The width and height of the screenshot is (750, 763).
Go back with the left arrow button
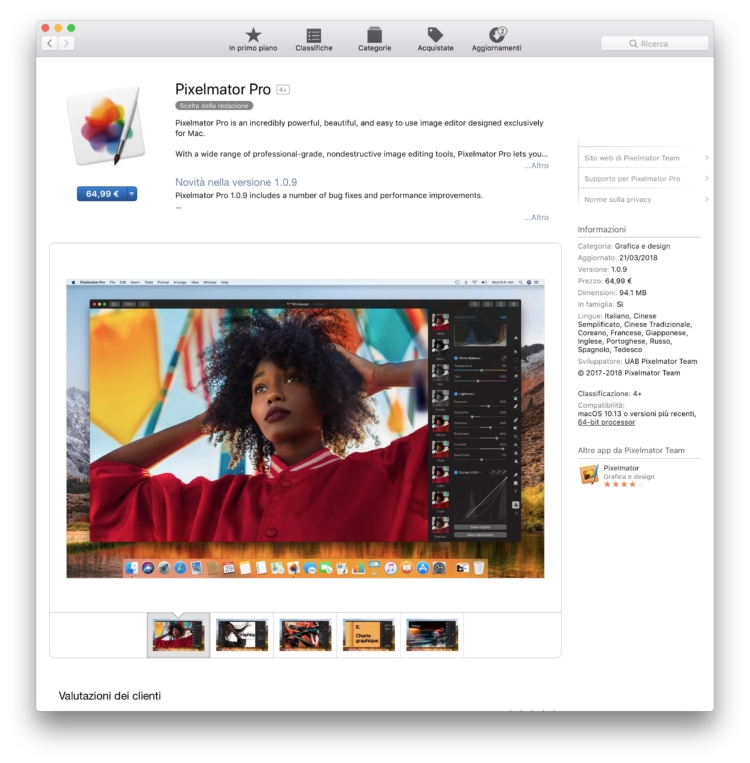50,43
